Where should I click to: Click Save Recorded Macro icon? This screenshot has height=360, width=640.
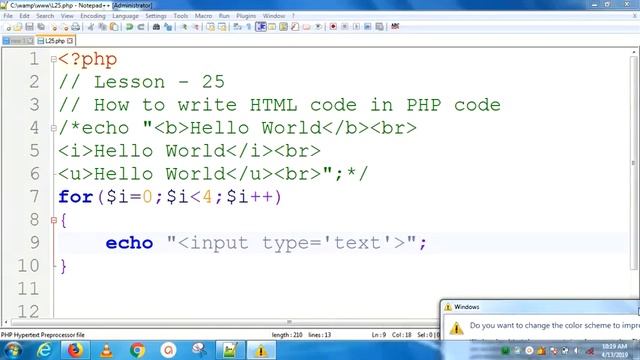click(x=379, y=27)
